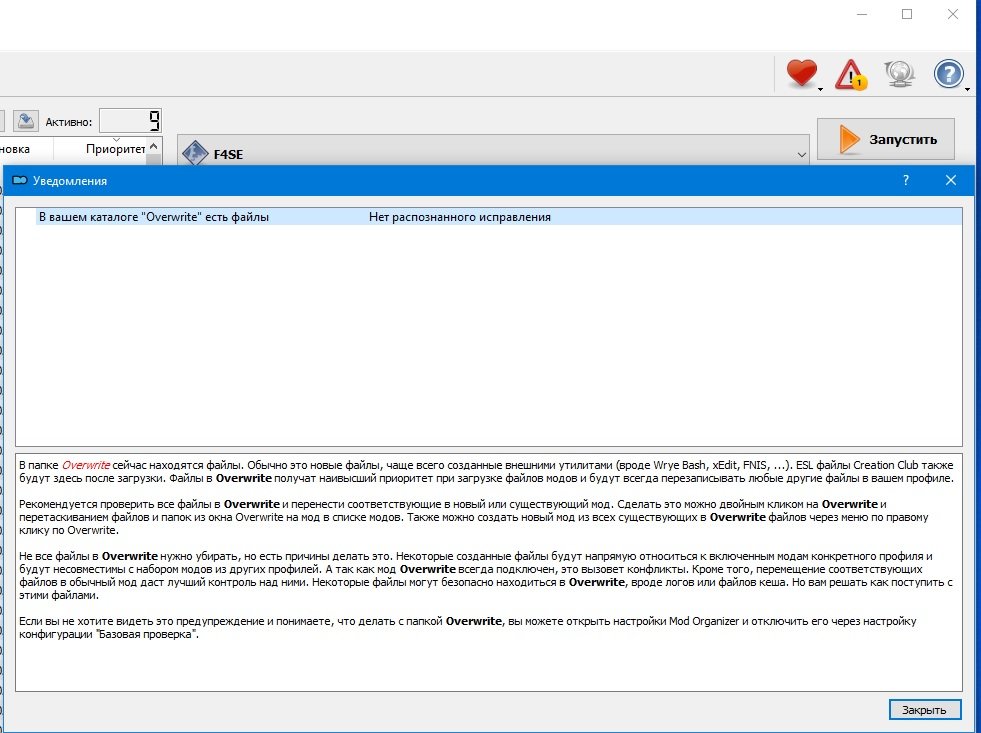Open notifications via the warning triangle icon

coord(851,74)
